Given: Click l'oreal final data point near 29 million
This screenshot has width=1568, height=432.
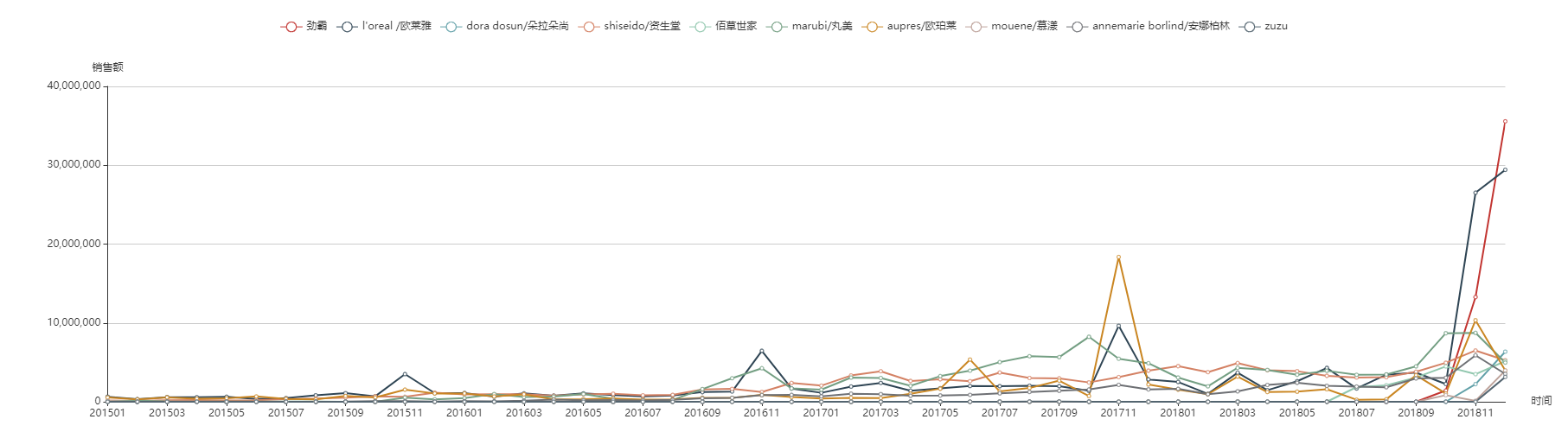Looking at the screenshot, I should click(1505, 170).
